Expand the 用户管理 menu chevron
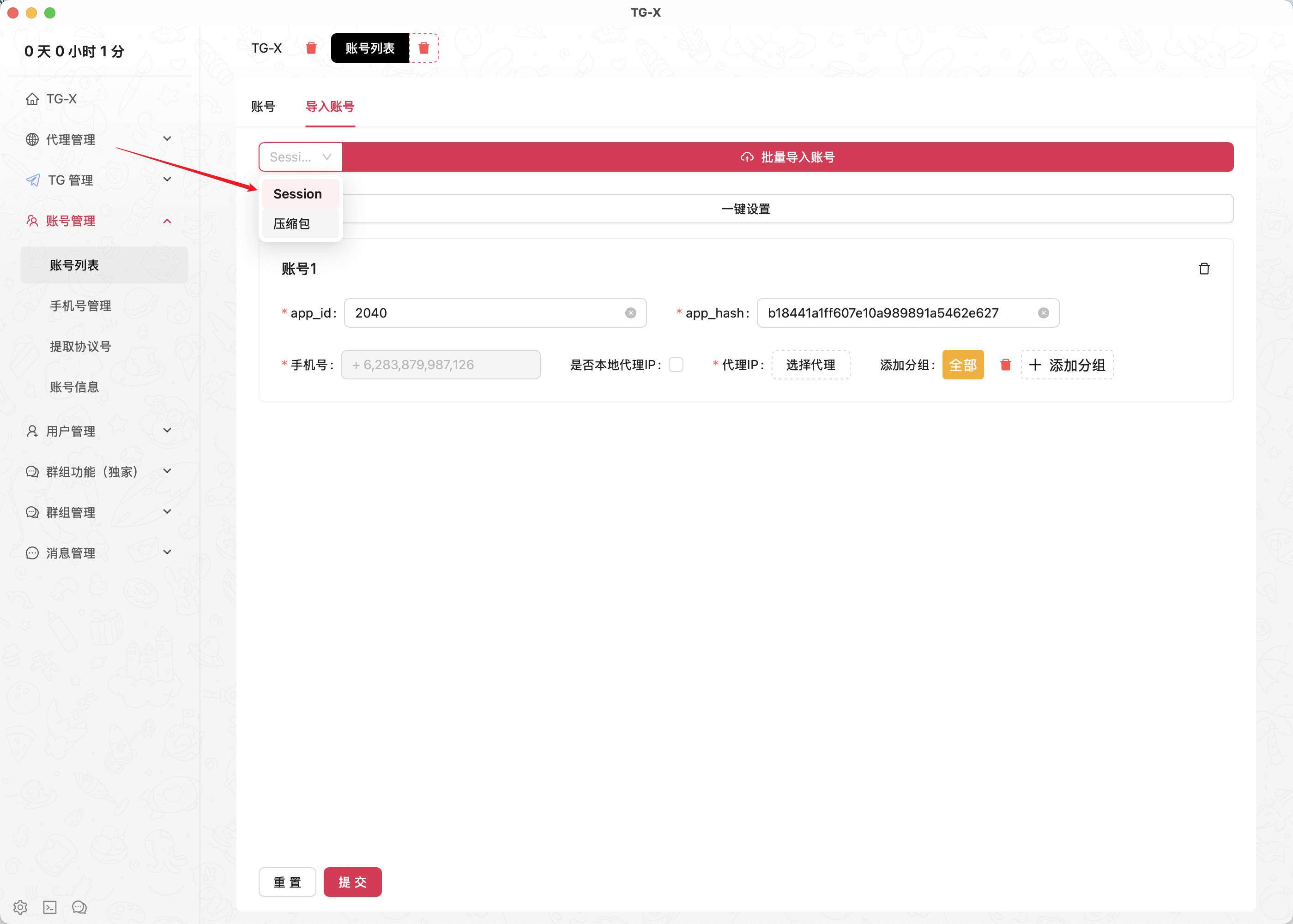The height and width of the screenshot is (924, 1293). click(x=167, y=430)
